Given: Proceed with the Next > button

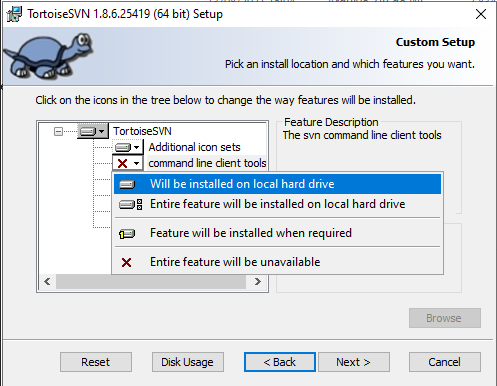Looking at the screenshot, I should pyautogui.click(x=354, y=362).
